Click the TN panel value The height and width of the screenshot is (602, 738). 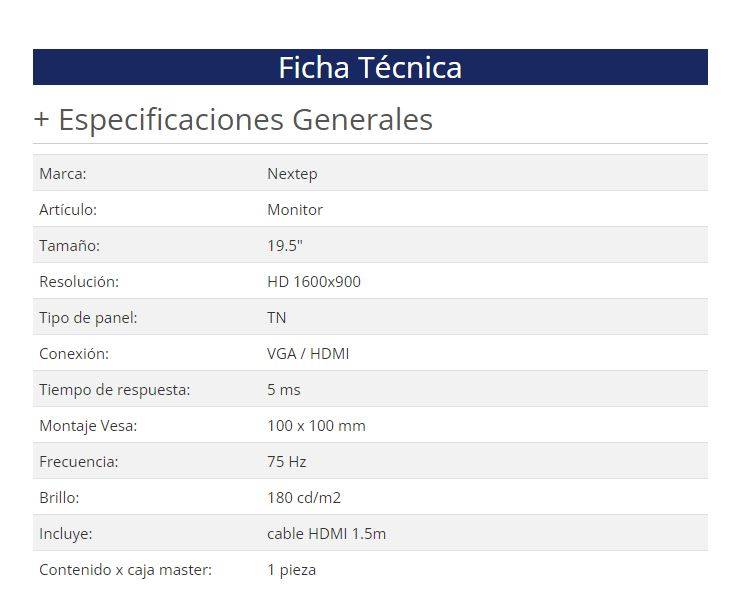coord(277,318)
